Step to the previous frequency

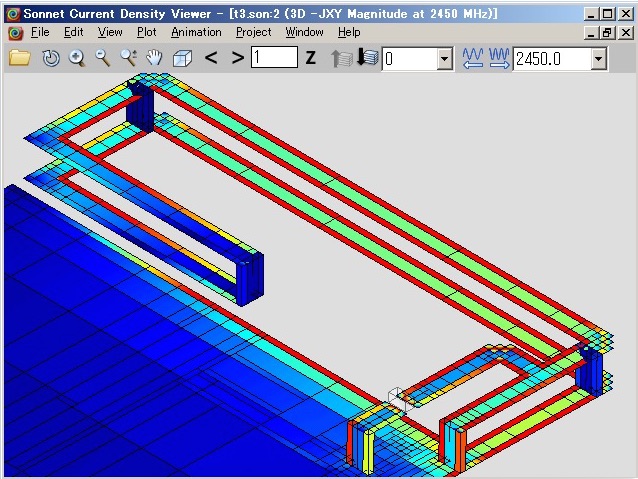tap(472, 58)
